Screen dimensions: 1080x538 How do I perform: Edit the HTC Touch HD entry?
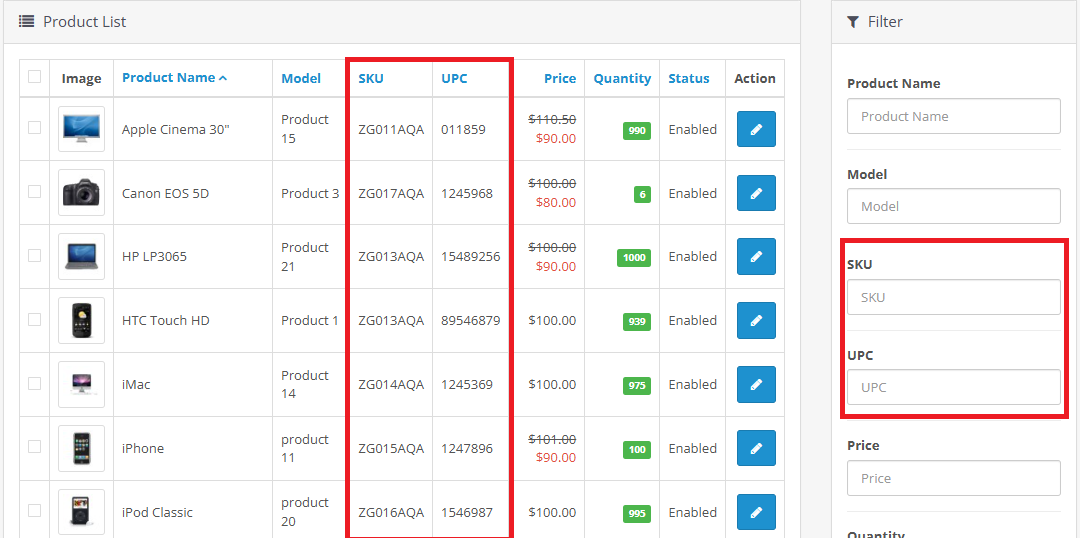(756, 321)
